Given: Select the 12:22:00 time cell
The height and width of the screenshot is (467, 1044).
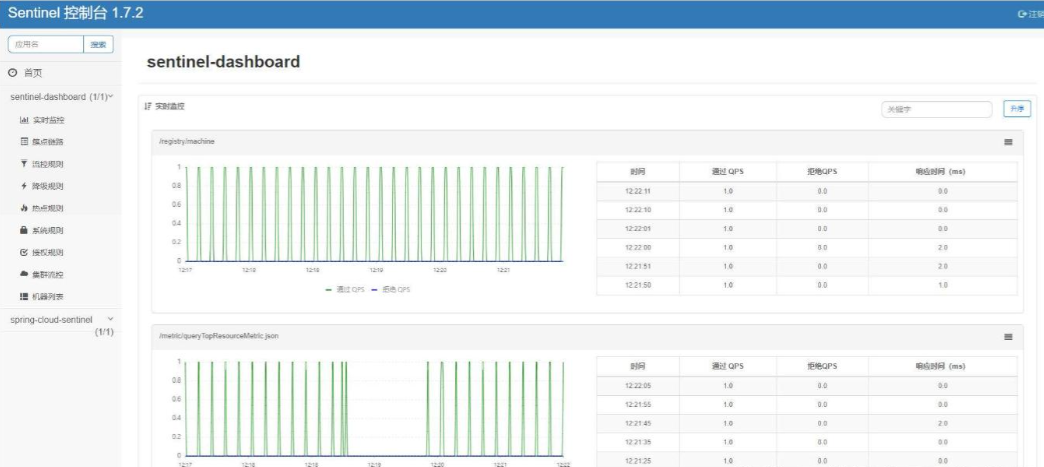Looking at the screenshot, I should point(638,248).
